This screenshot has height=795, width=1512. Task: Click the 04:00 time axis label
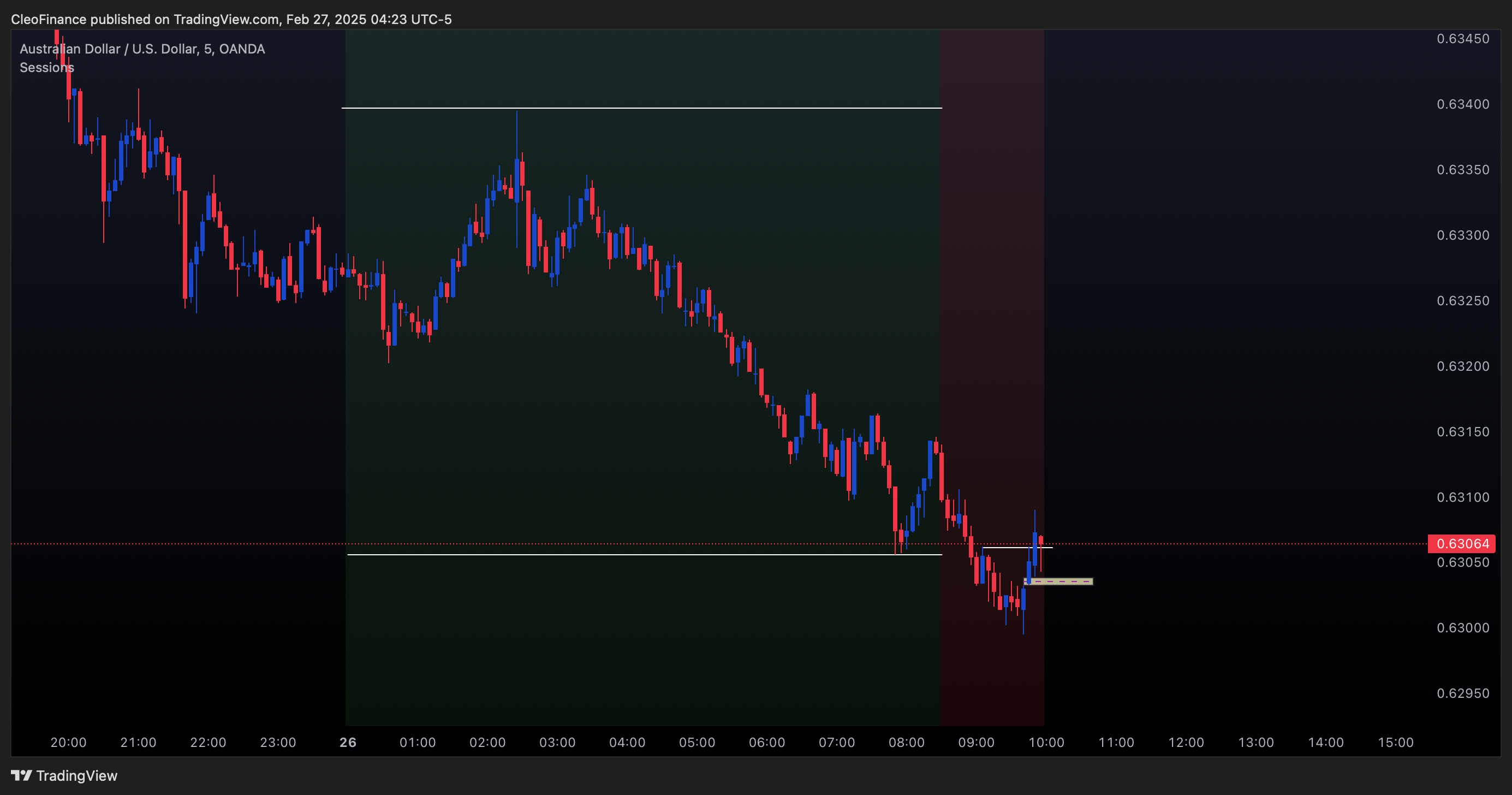[x=628, y=742]
